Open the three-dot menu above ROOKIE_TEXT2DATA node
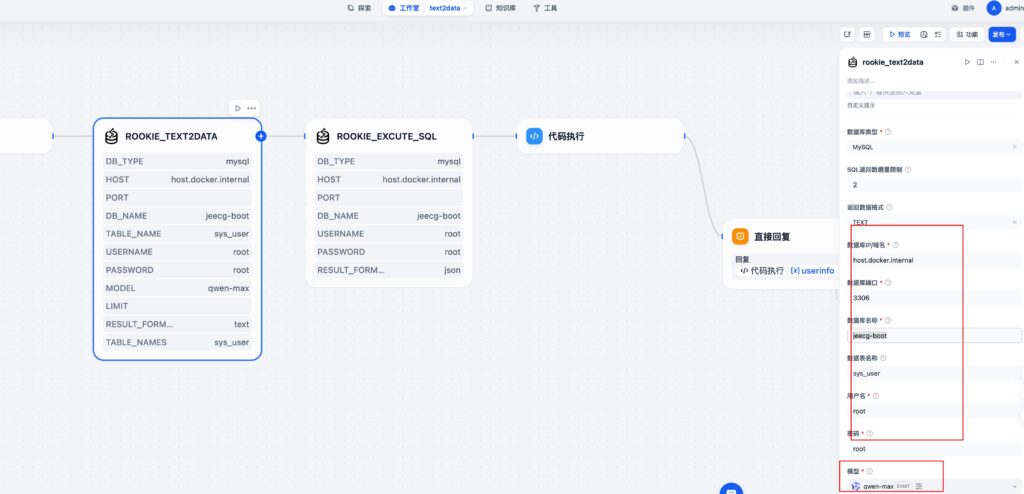Viewport: 1024px width, 494px height. click(x=252, y=108)
